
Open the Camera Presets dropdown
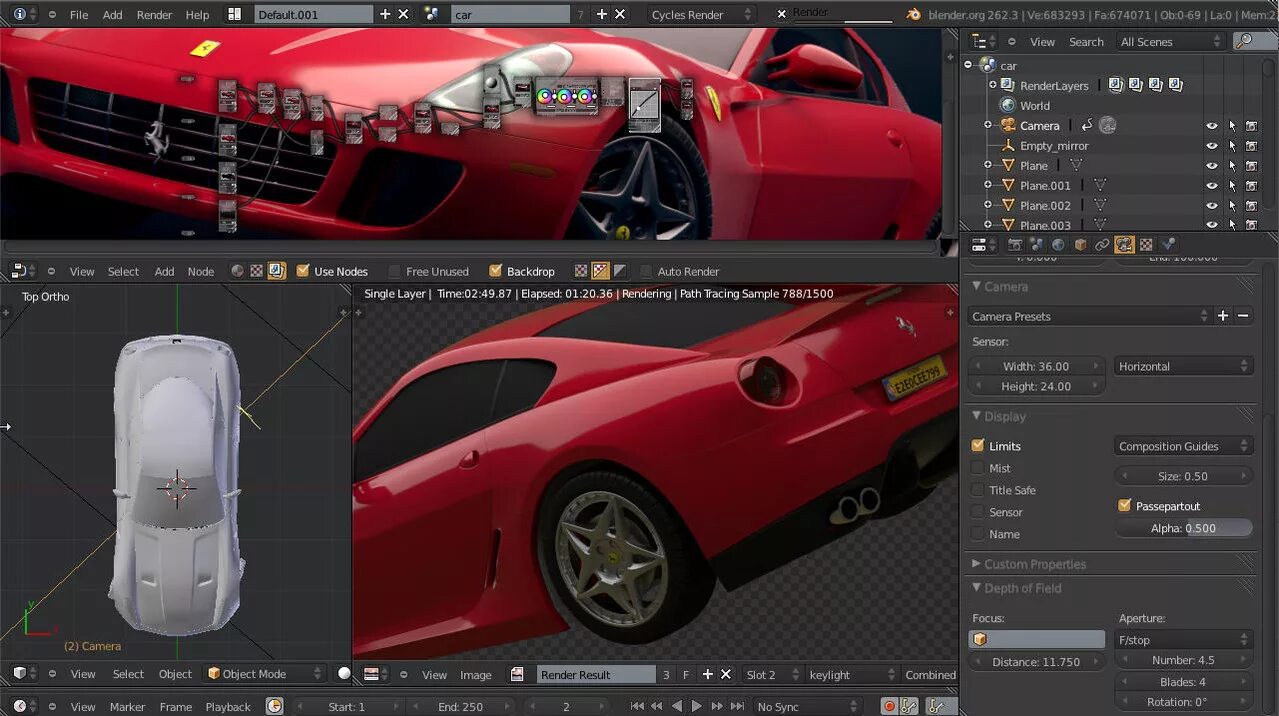click(x=1090, y=316)
